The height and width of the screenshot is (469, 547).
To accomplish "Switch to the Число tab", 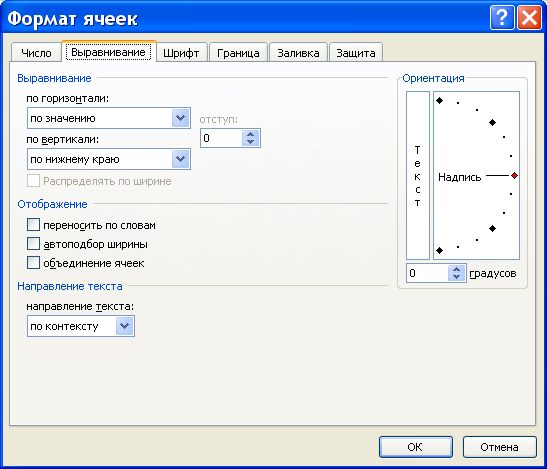I will tap(36, 53).
